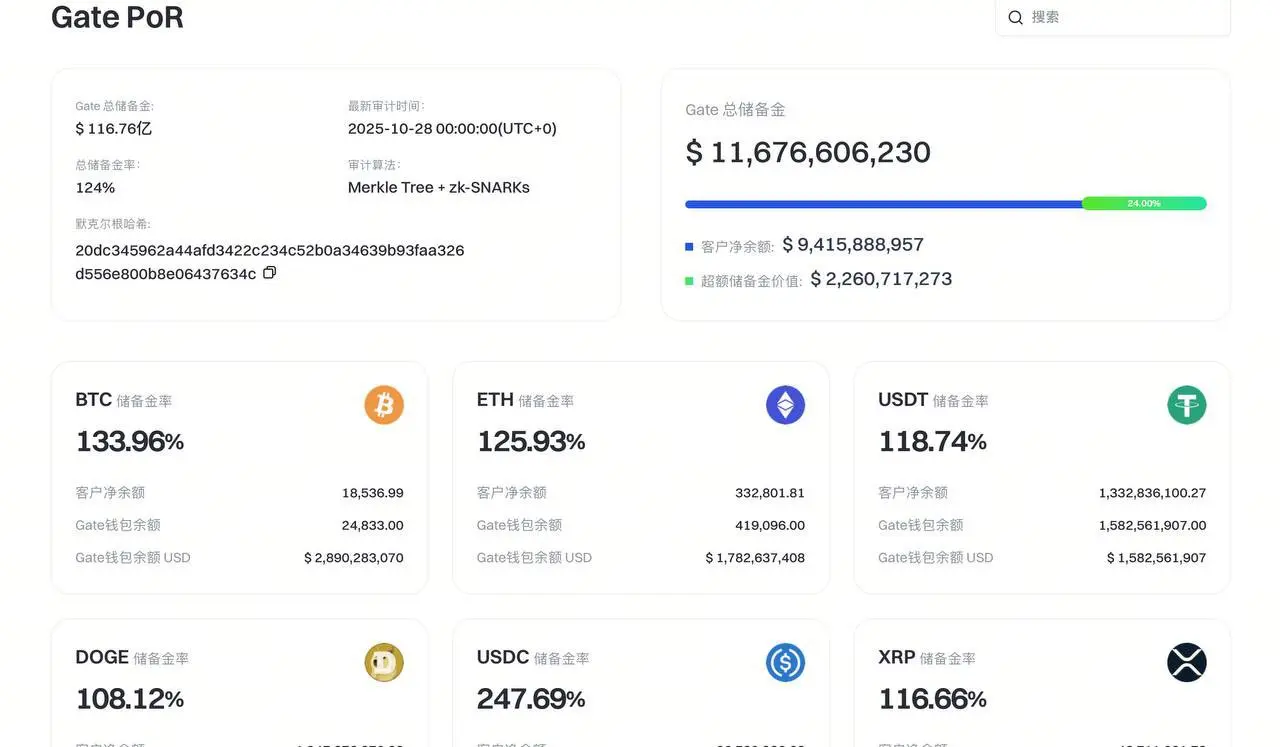The image size is (1280, 747).
Task: Click the 最新审计时间 label
Action: [387, 106]
